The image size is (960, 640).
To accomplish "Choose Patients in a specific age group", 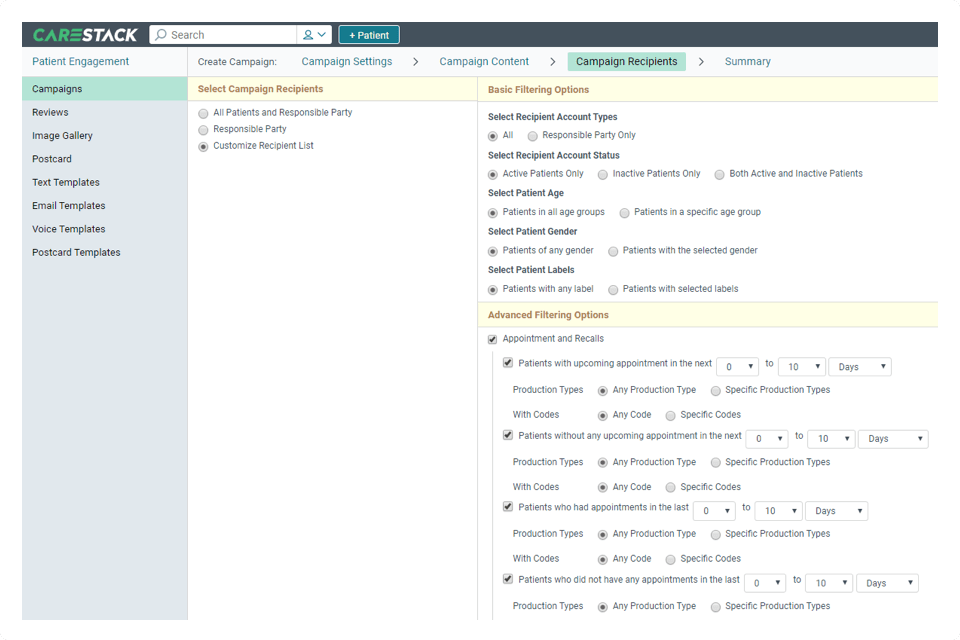I will tap(624, 212).
